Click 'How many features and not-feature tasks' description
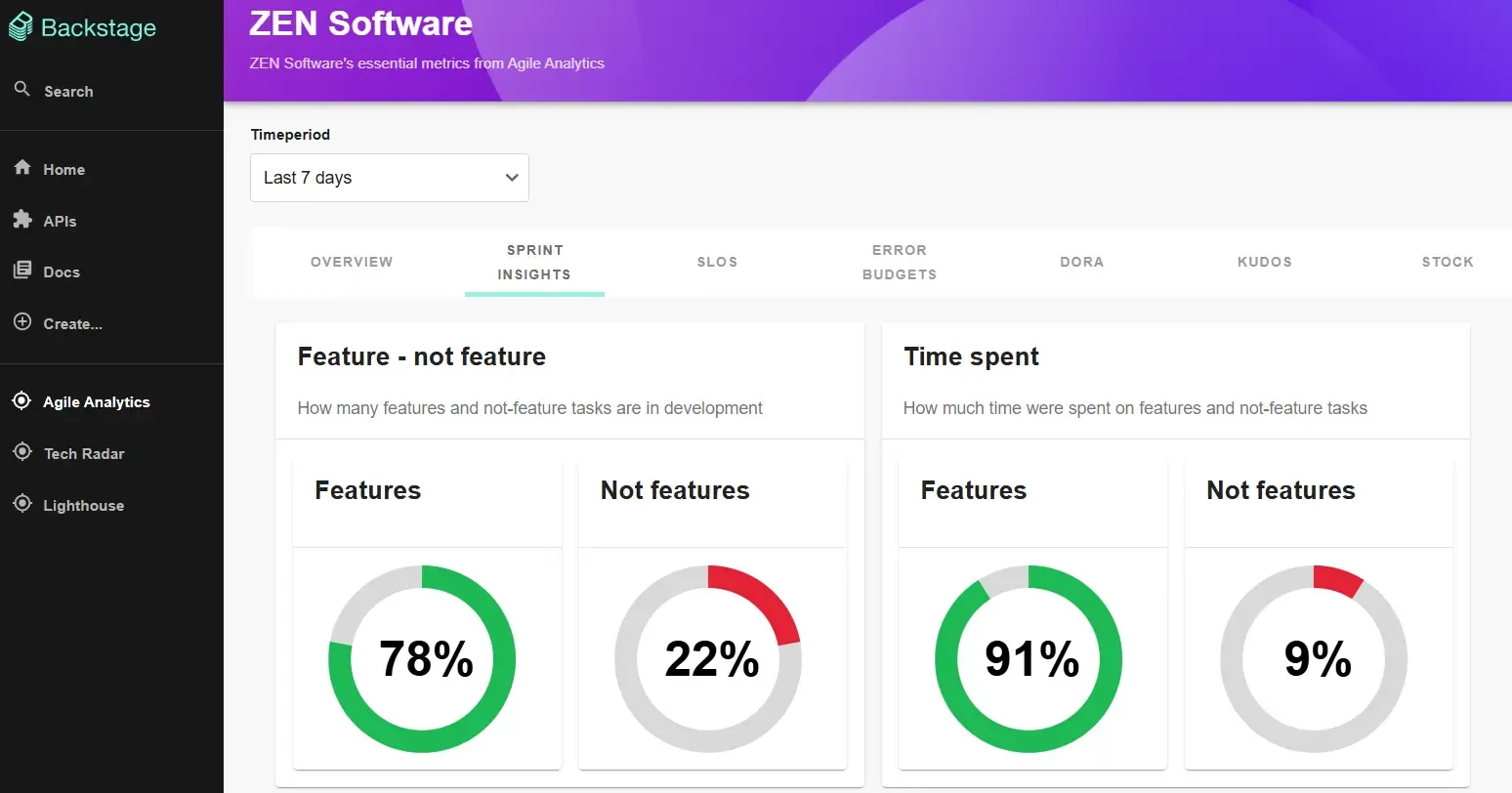This screenshot has height=793, width=1512. tap(529, 408)
